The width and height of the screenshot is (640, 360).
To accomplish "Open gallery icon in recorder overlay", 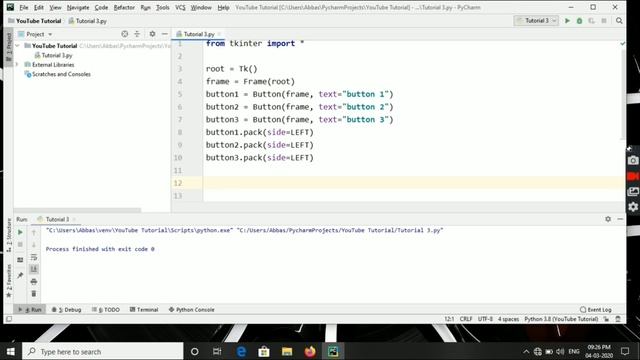I will point(633,191).
